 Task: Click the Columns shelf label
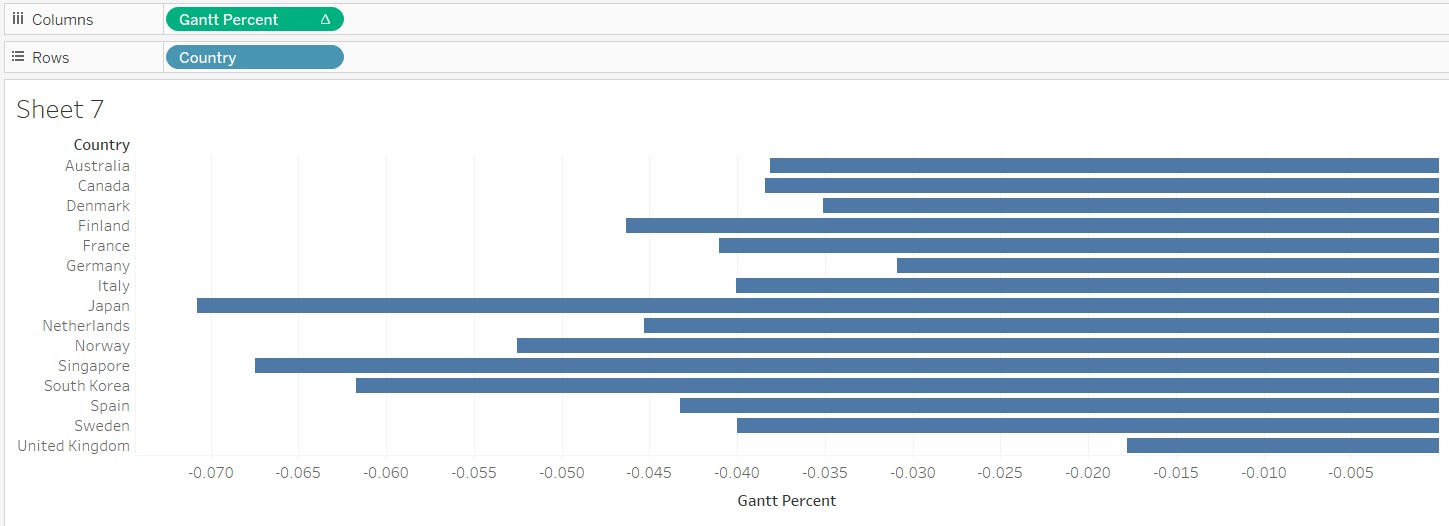62,19
